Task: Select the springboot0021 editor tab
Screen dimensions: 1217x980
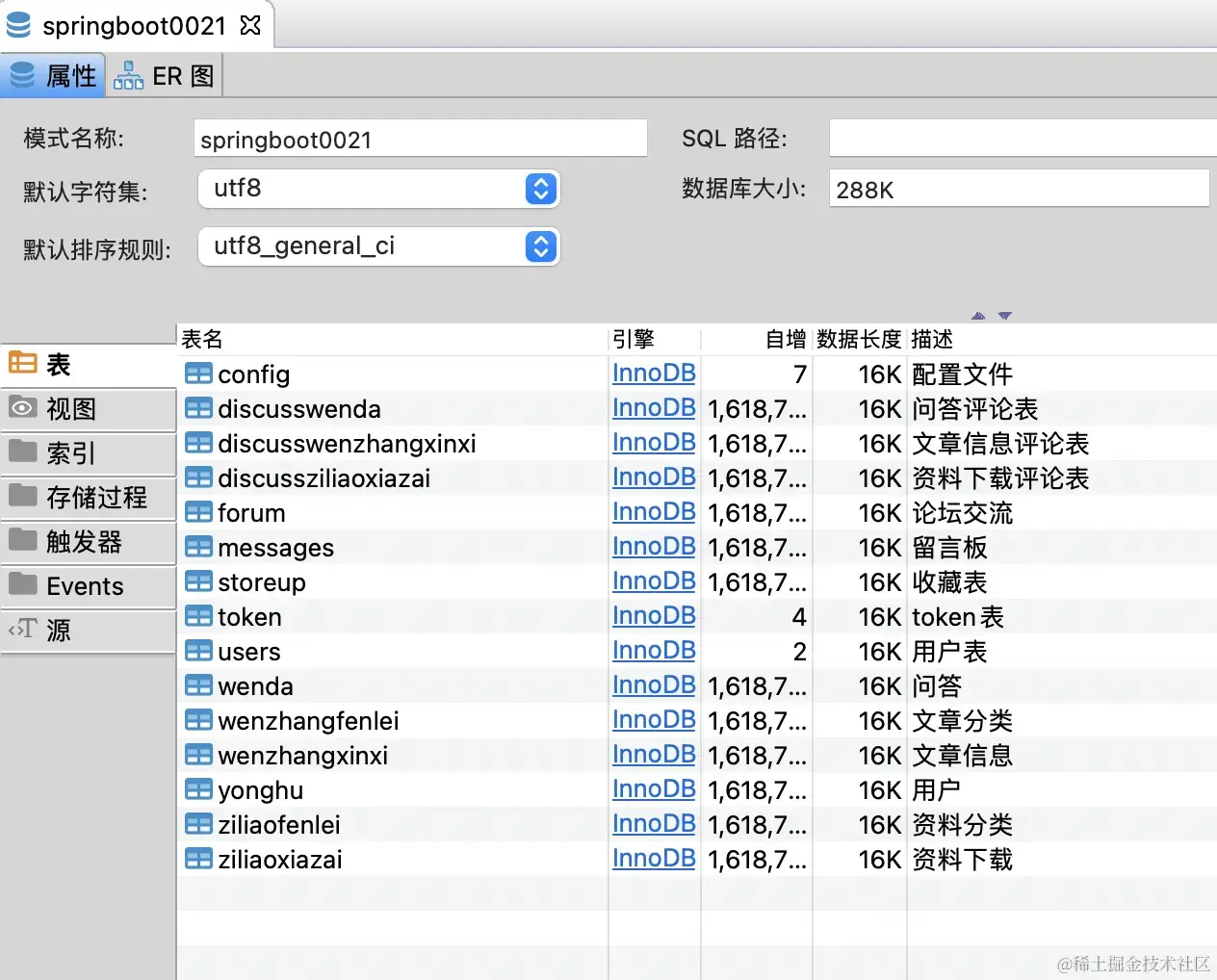Action: [134, 25]
